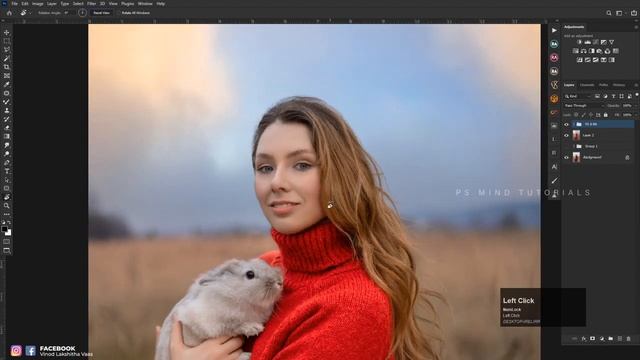
Task: Select the Rectangular Marquee tool
Action: pyautogui.click(x=7, y=41)
